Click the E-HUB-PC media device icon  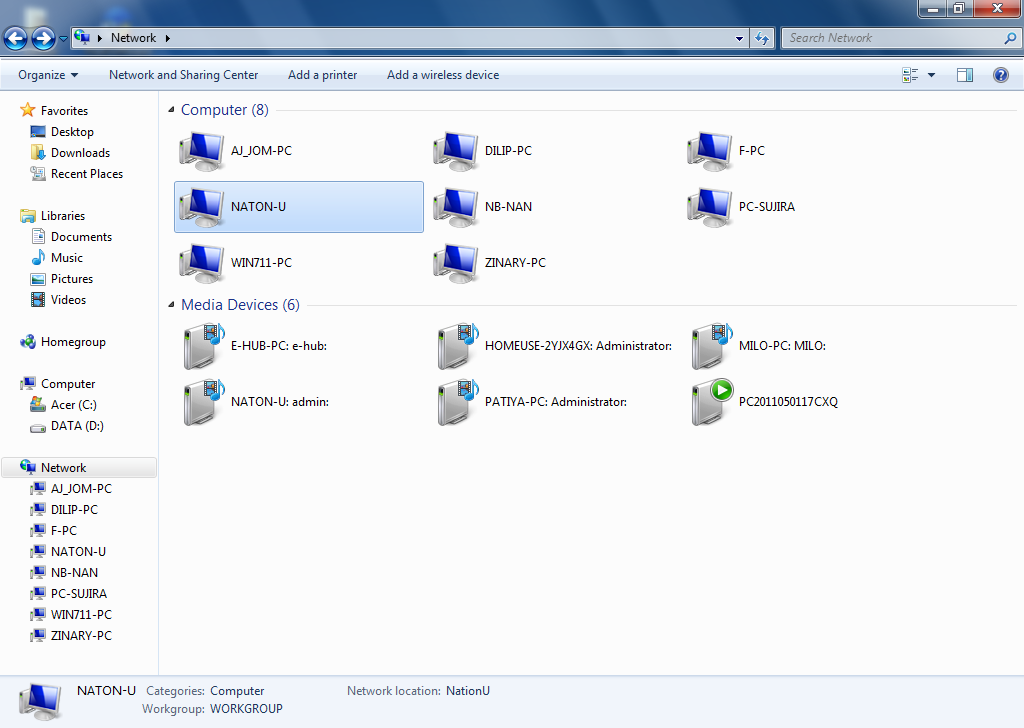coord(203,346)
